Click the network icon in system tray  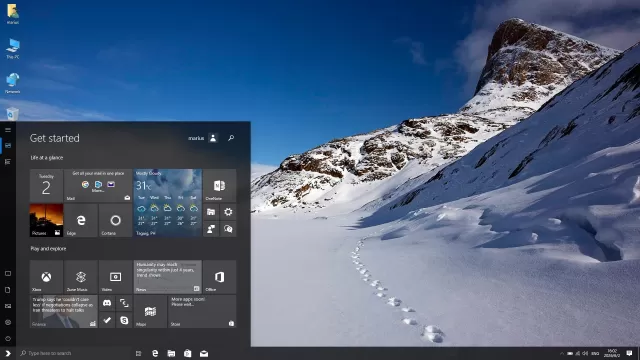click(x=578, y=353)
